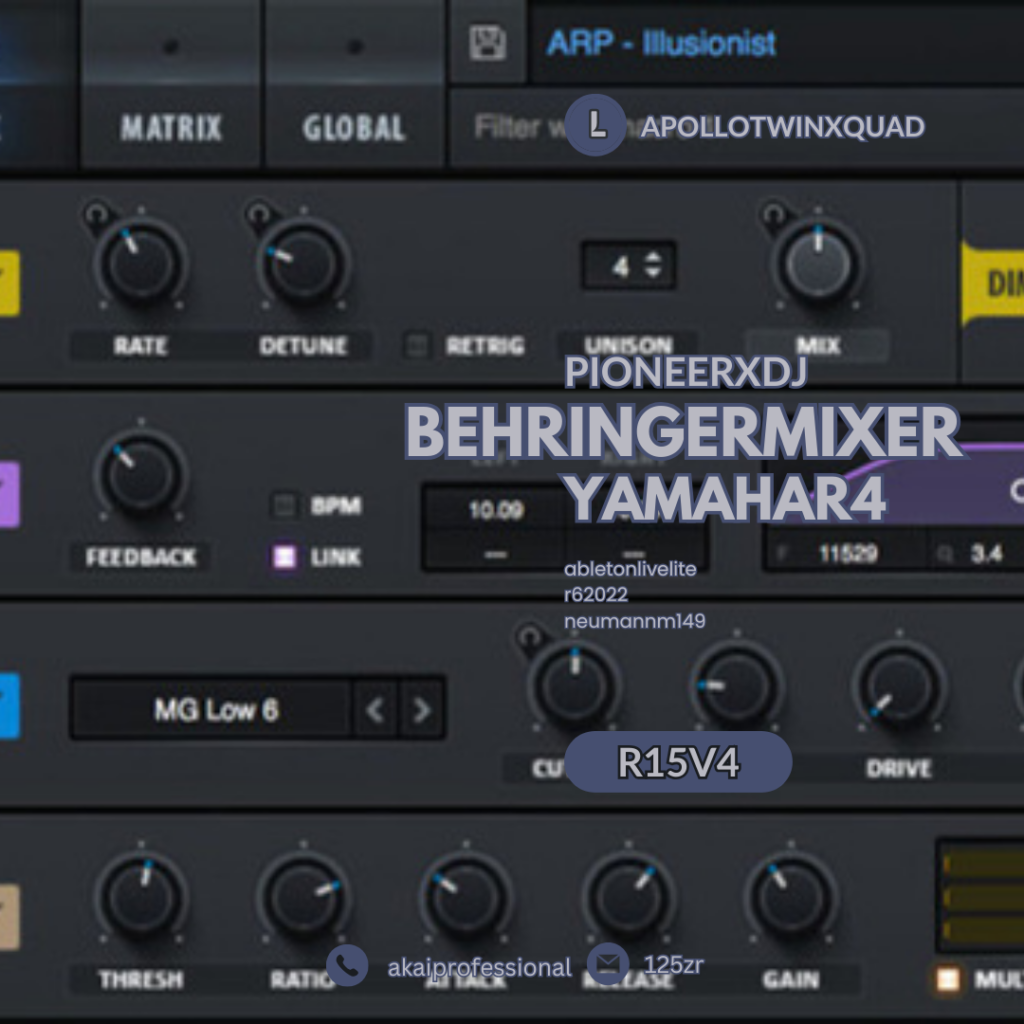Select the previous filter type with the left arrow
This screenshot has width=1024, height=1024.
pos(375,709)
